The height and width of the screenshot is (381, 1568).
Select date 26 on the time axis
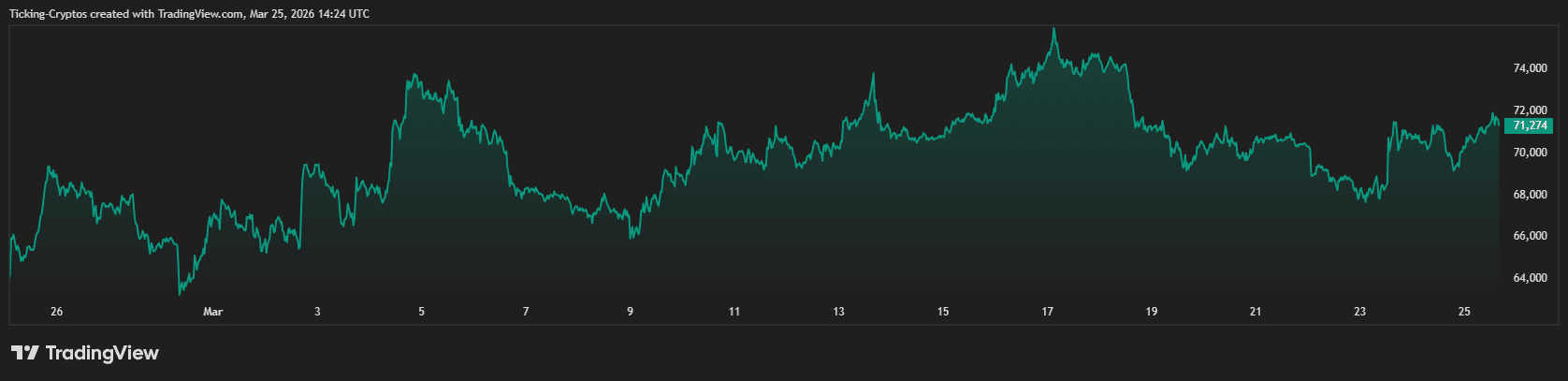point(56,312)
